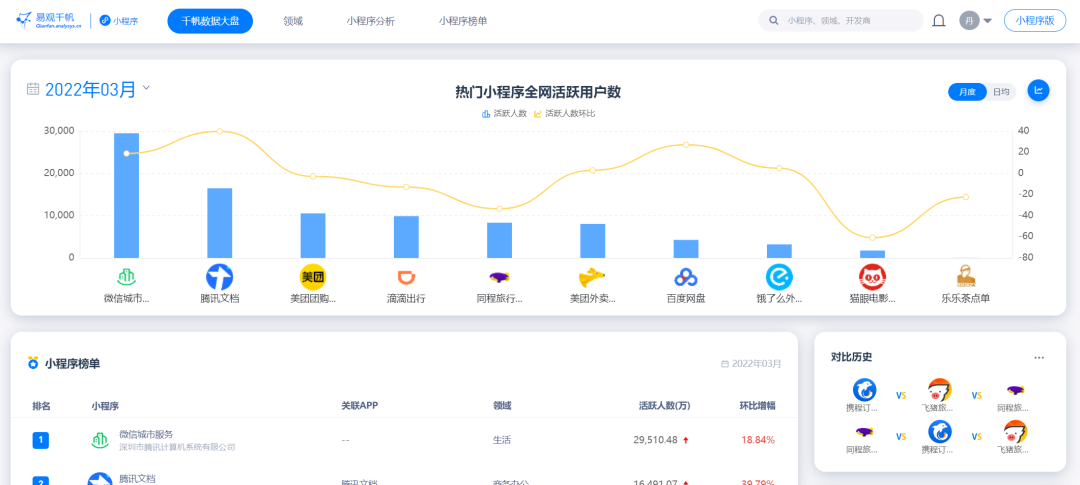The image size is (1080, 485).
Task: Click 携程订 icon in second comparison row
Action: point(939,432)
